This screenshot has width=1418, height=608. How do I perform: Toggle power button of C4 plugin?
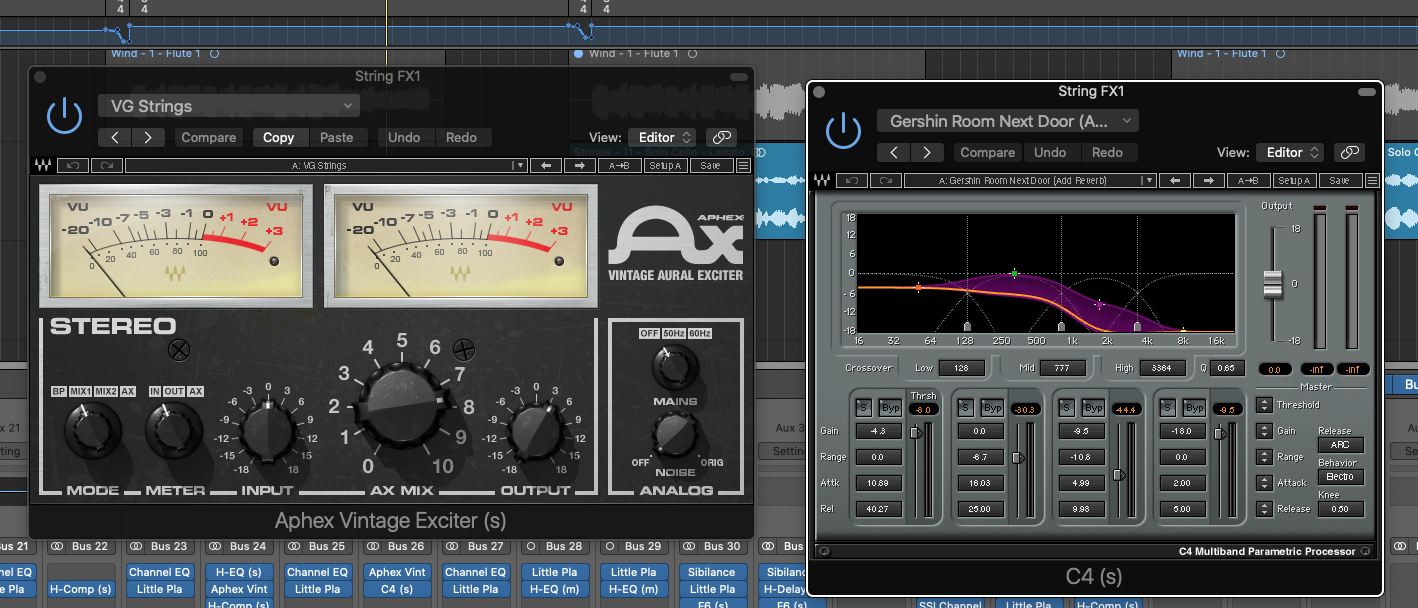843,130
